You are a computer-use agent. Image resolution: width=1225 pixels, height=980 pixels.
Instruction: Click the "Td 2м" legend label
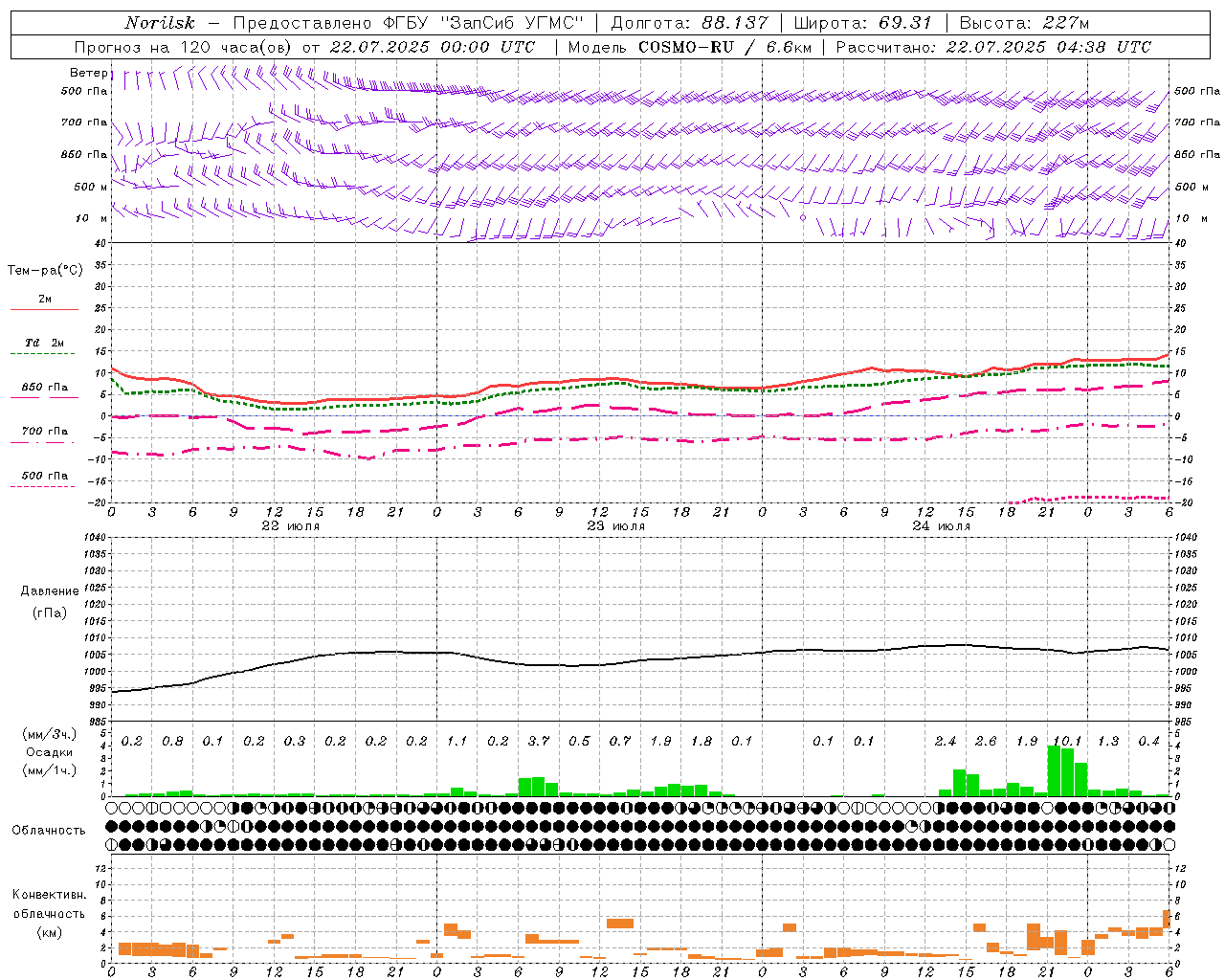tap(45, 343)
